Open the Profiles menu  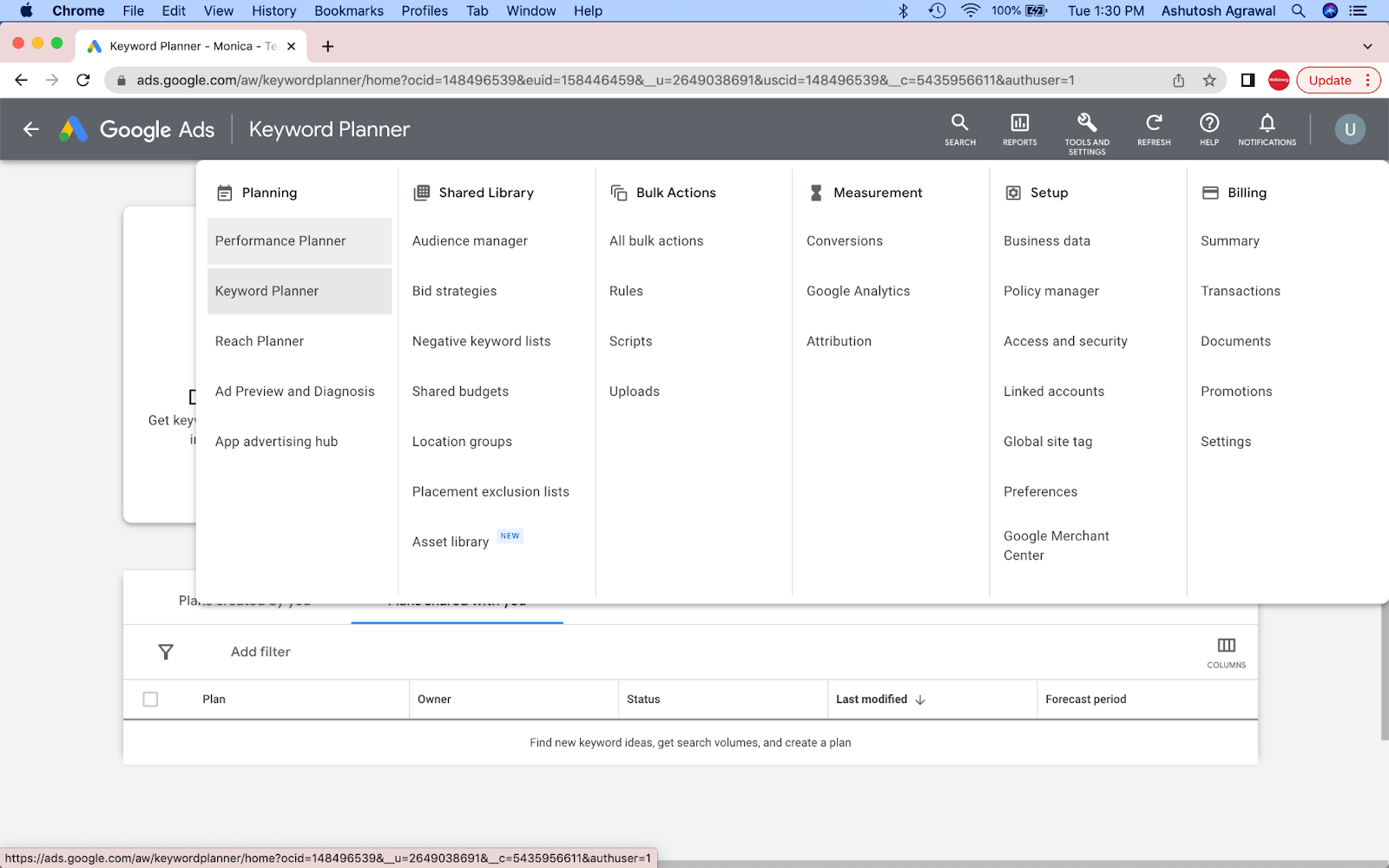click(x=425, y=10)
